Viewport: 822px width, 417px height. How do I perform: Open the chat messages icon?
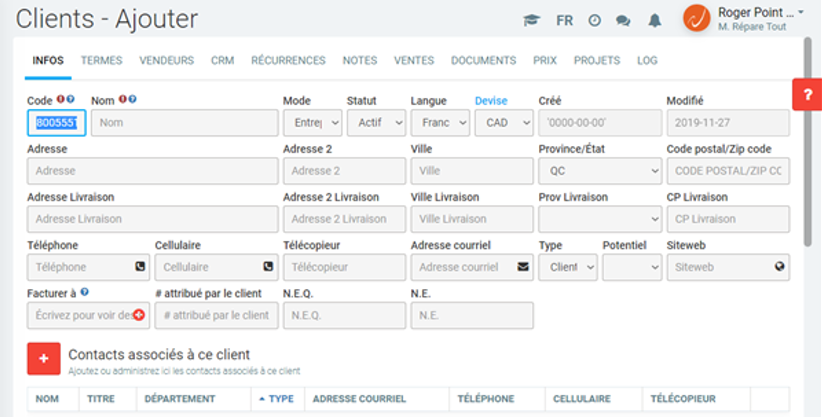(x=623, y=20)
